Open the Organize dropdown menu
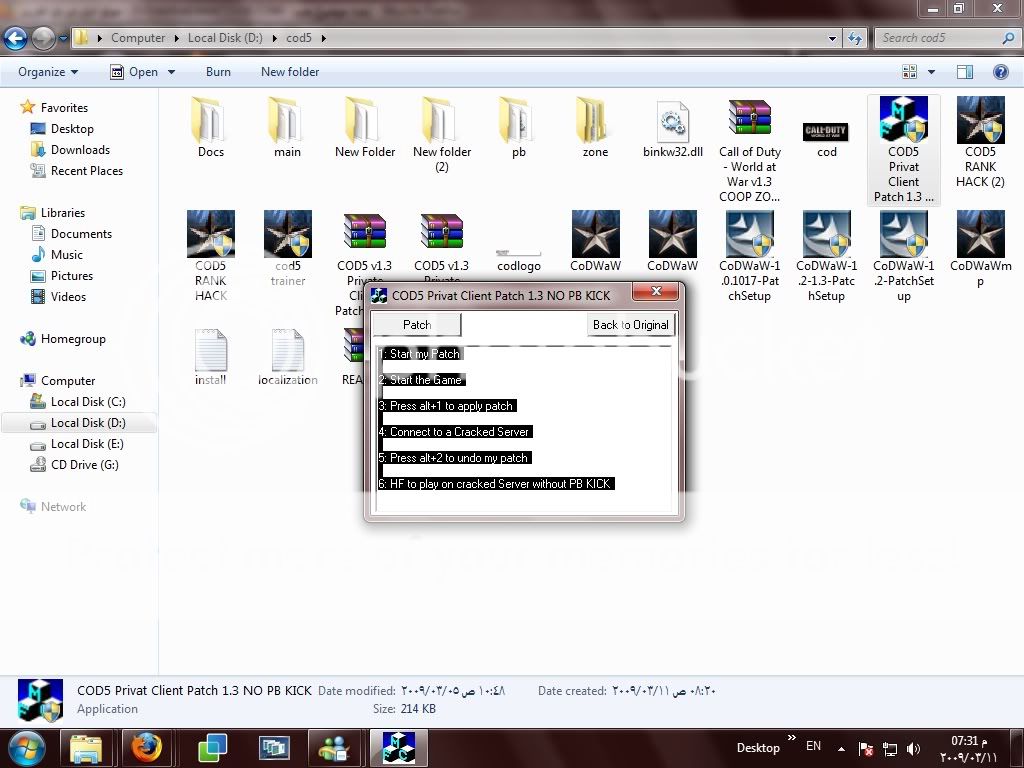1024x768 pixels. pos(48,72)
